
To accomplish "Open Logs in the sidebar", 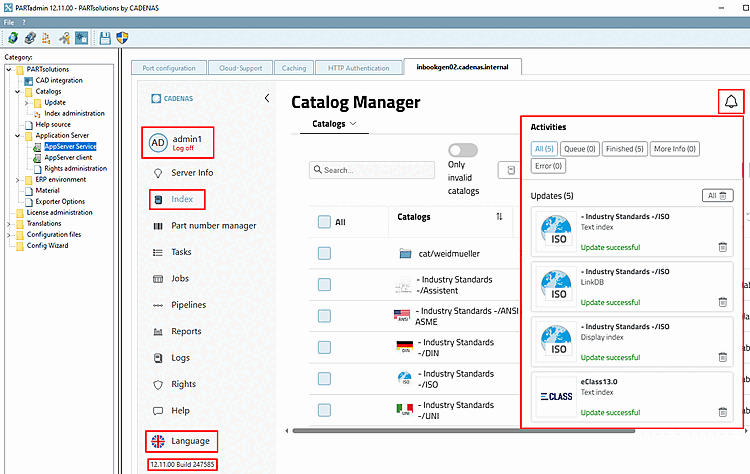I will tap(180, 358).
